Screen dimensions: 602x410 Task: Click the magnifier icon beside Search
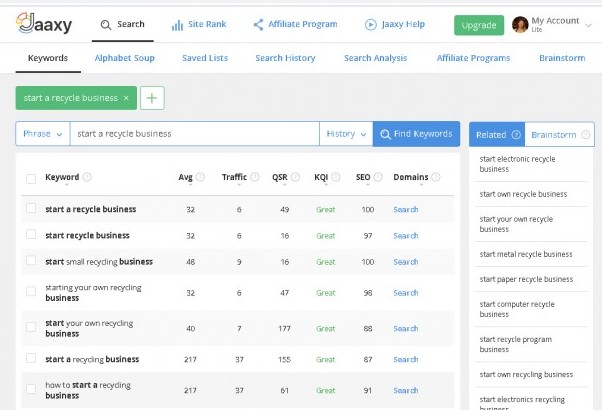point(106,25)
